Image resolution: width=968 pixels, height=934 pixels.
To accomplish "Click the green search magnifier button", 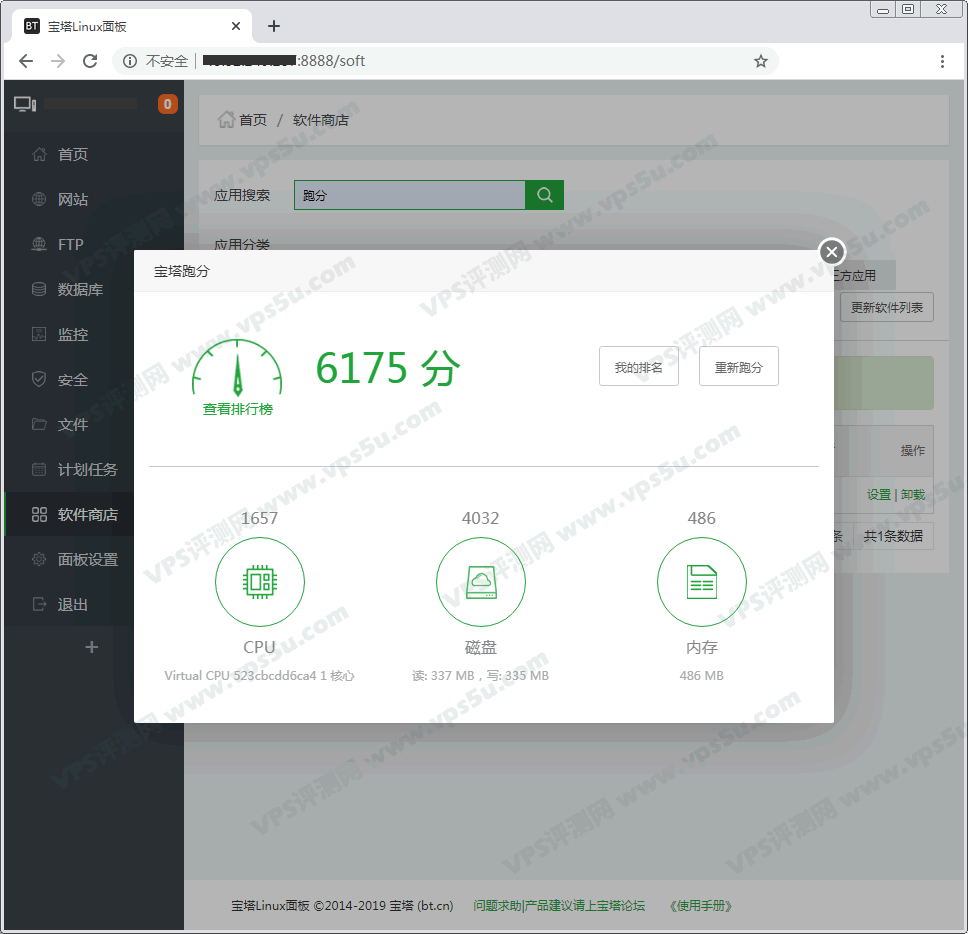I will pyautogui.click(x=545, y=195).
